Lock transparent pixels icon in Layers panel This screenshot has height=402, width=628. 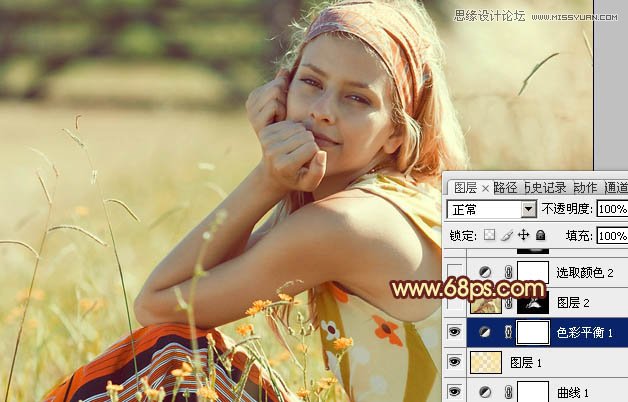click(489, 235)
